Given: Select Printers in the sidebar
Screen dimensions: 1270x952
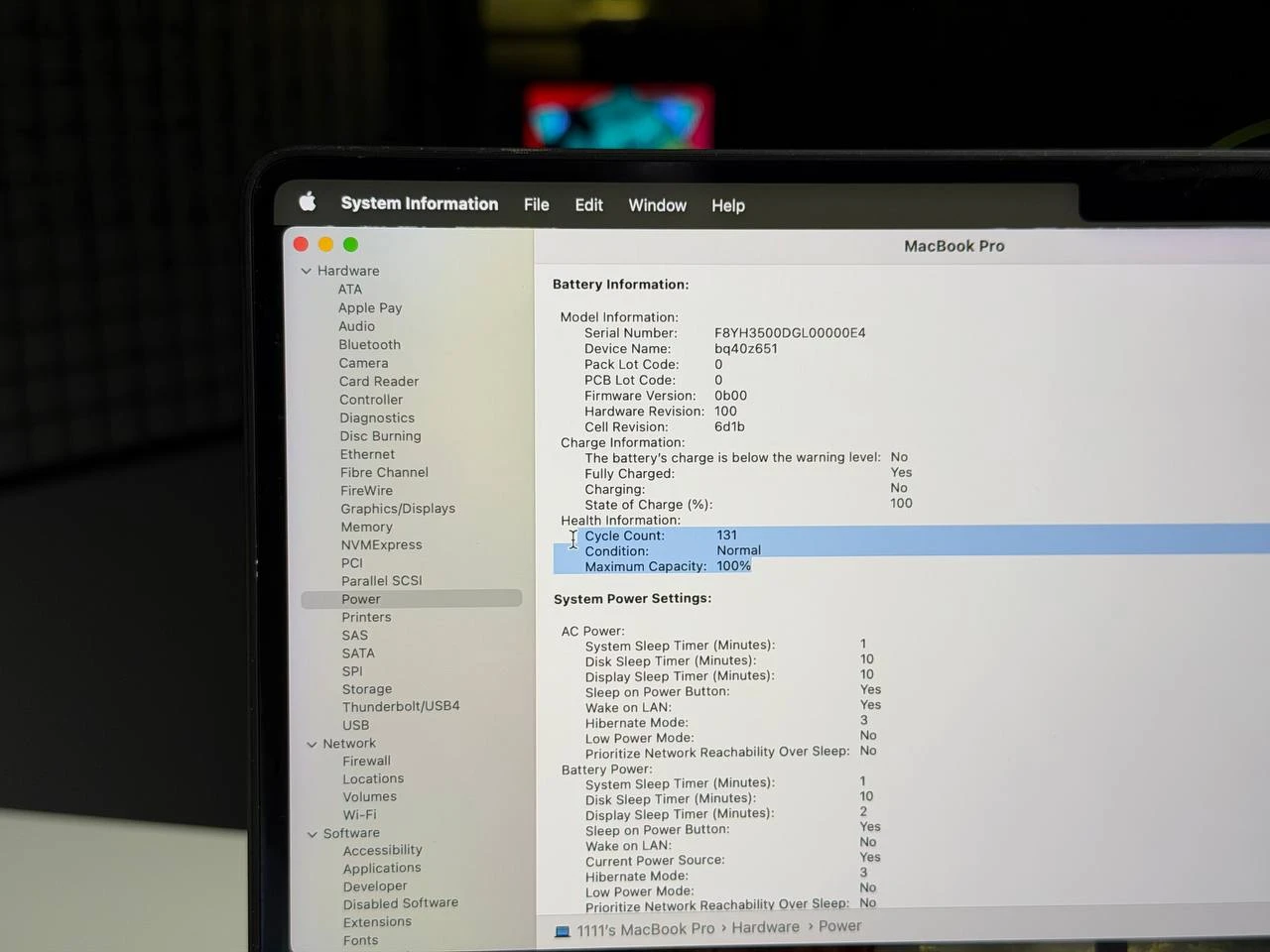Looking at the screenshot, I should pos(366,617).
